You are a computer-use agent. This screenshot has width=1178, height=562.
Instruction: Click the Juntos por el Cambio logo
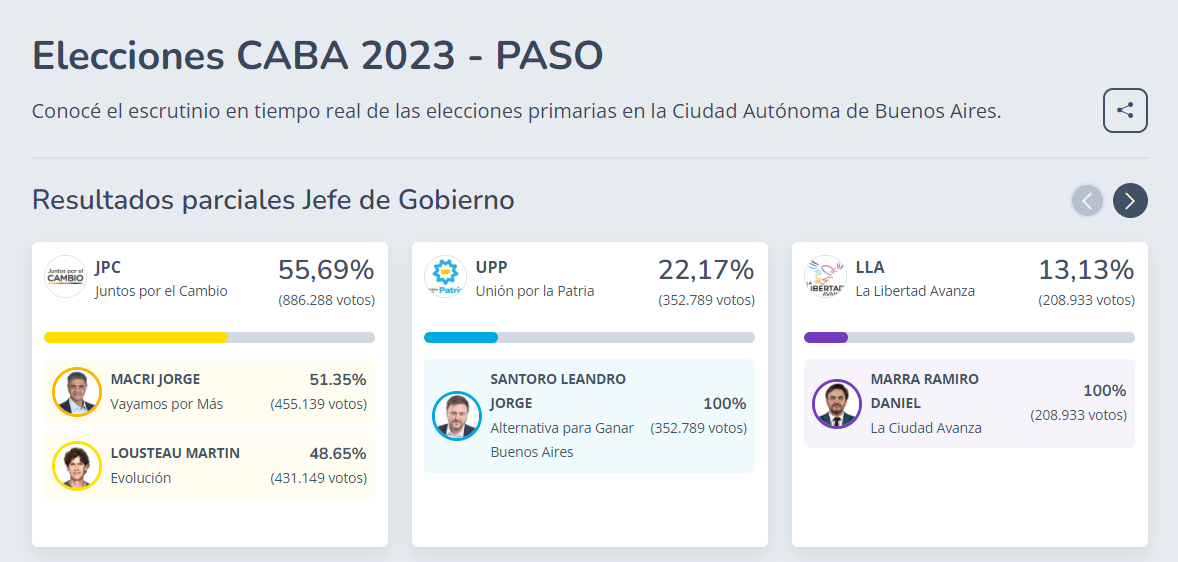click(66, 277)
